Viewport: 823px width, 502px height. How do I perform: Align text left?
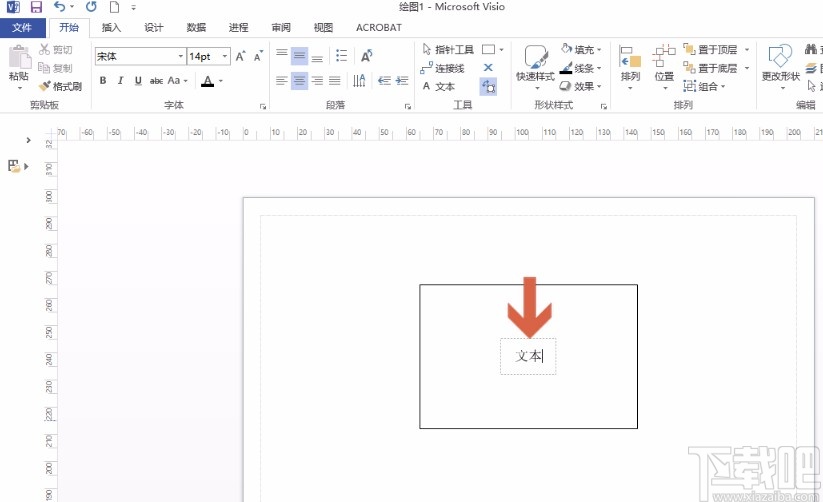tap(282, 80)
